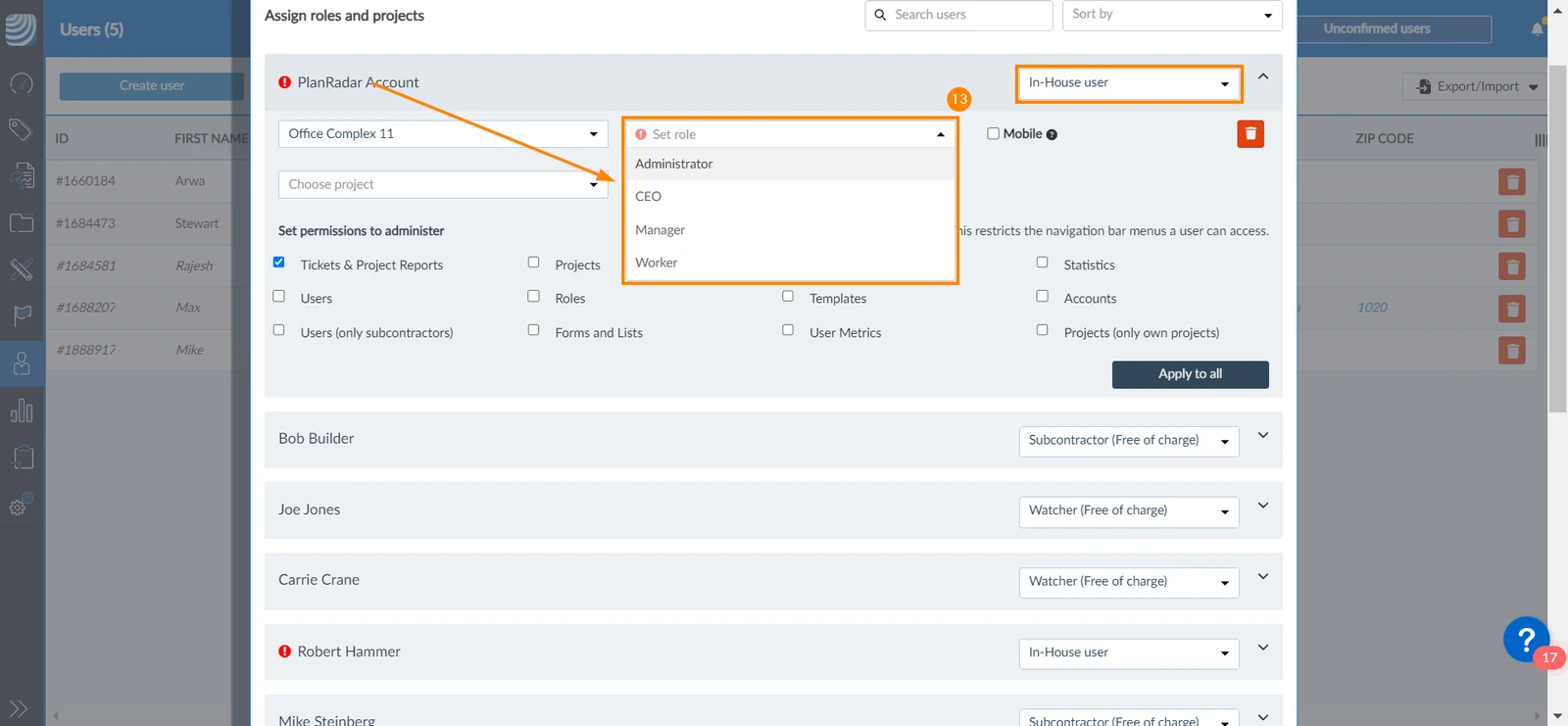Open the Office Complex 11 project dropdown
This screenshot has height=726, width=1568.
[x=443, y=134]
